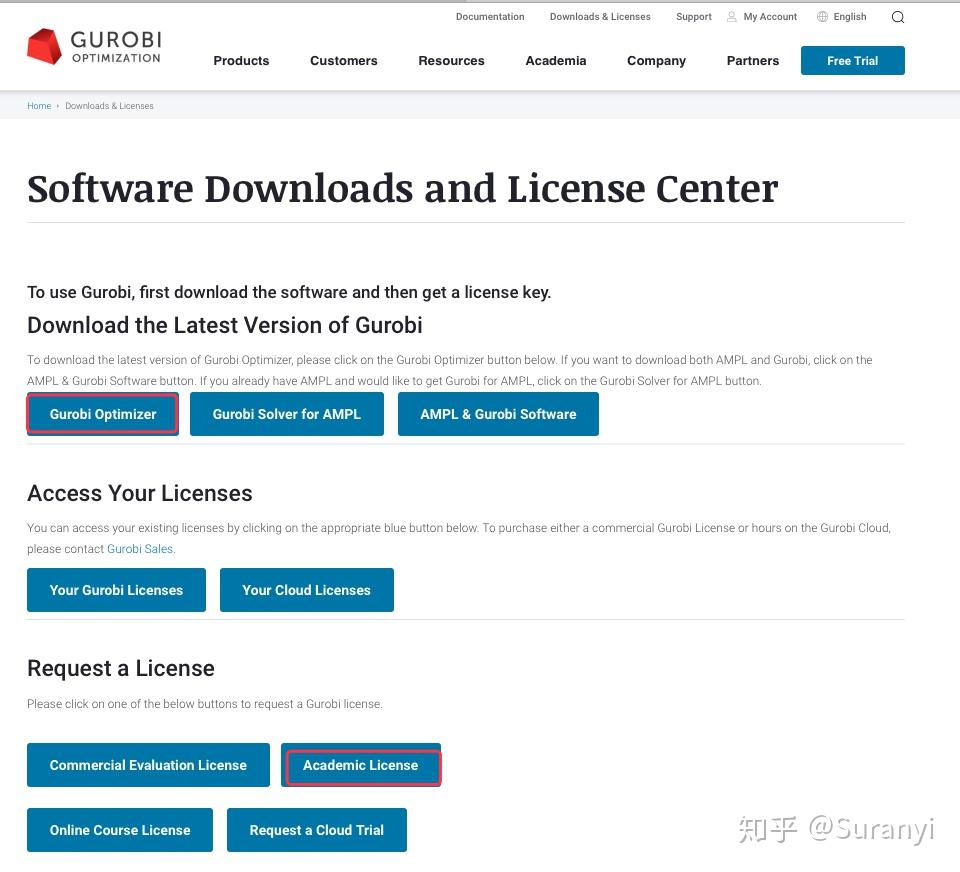Open the Academia menu

point(555,61)
